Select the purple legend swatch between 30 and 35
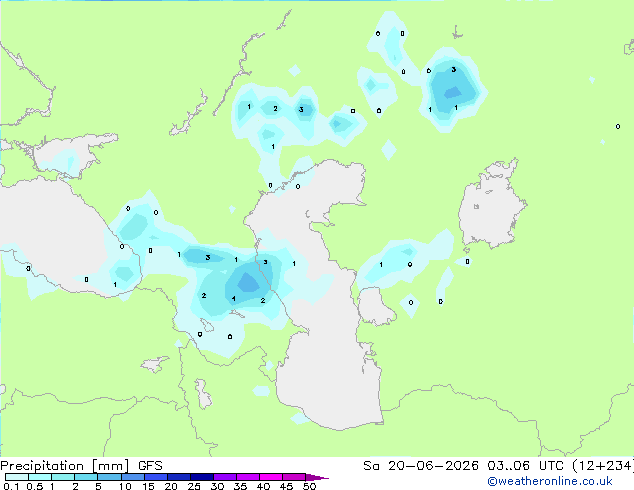Viewport: 634px width, 490px height. click(x=225, y=477)
